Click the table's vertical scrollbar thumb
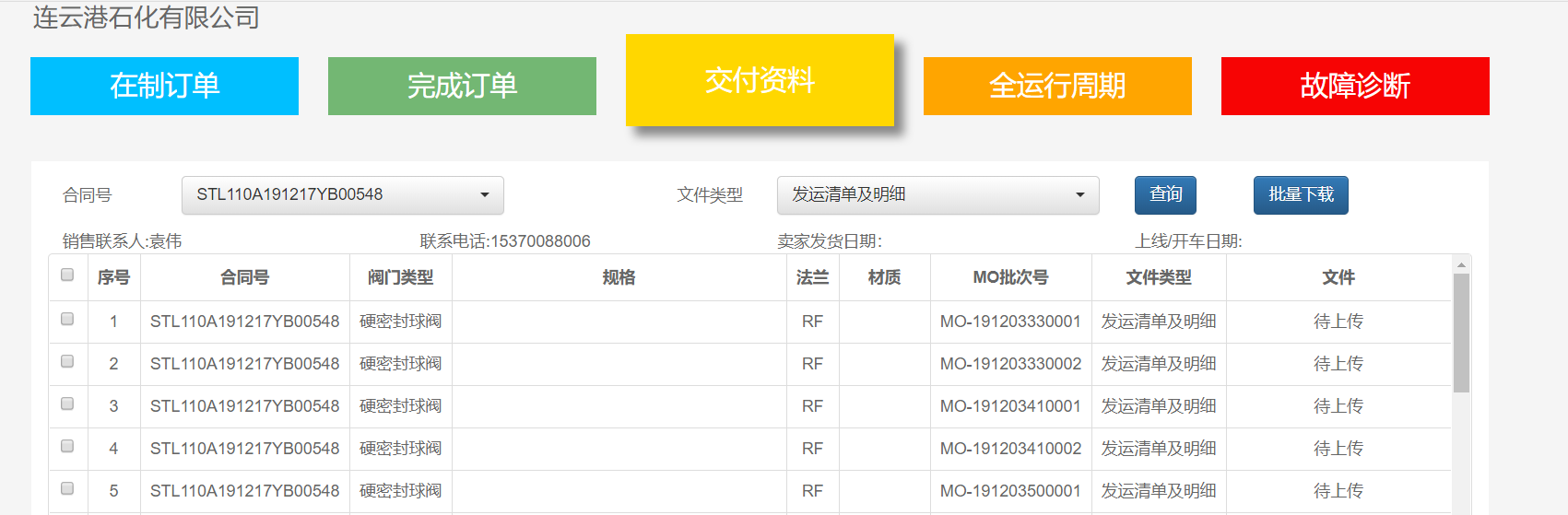Image resolution: width=1568 pixels, height=515 pixels. pos(1461,332)
